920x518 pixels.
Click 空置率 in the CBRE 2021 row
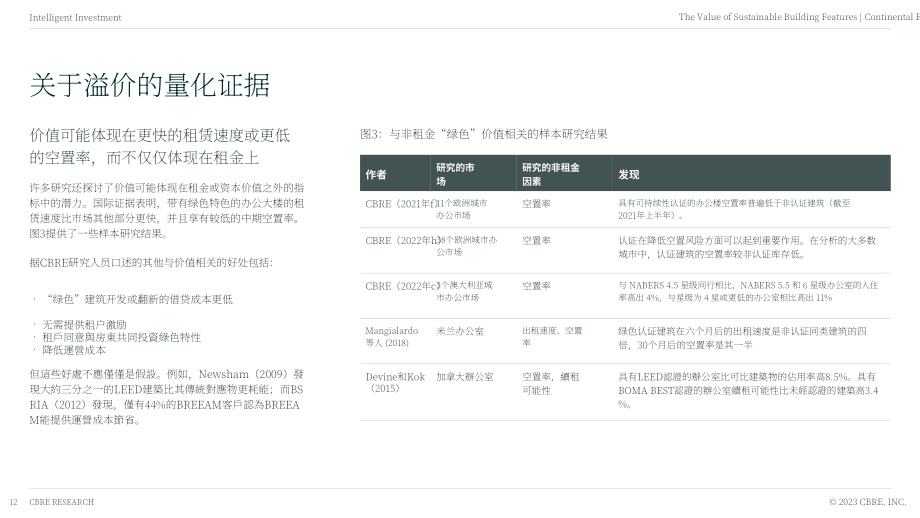536,204
